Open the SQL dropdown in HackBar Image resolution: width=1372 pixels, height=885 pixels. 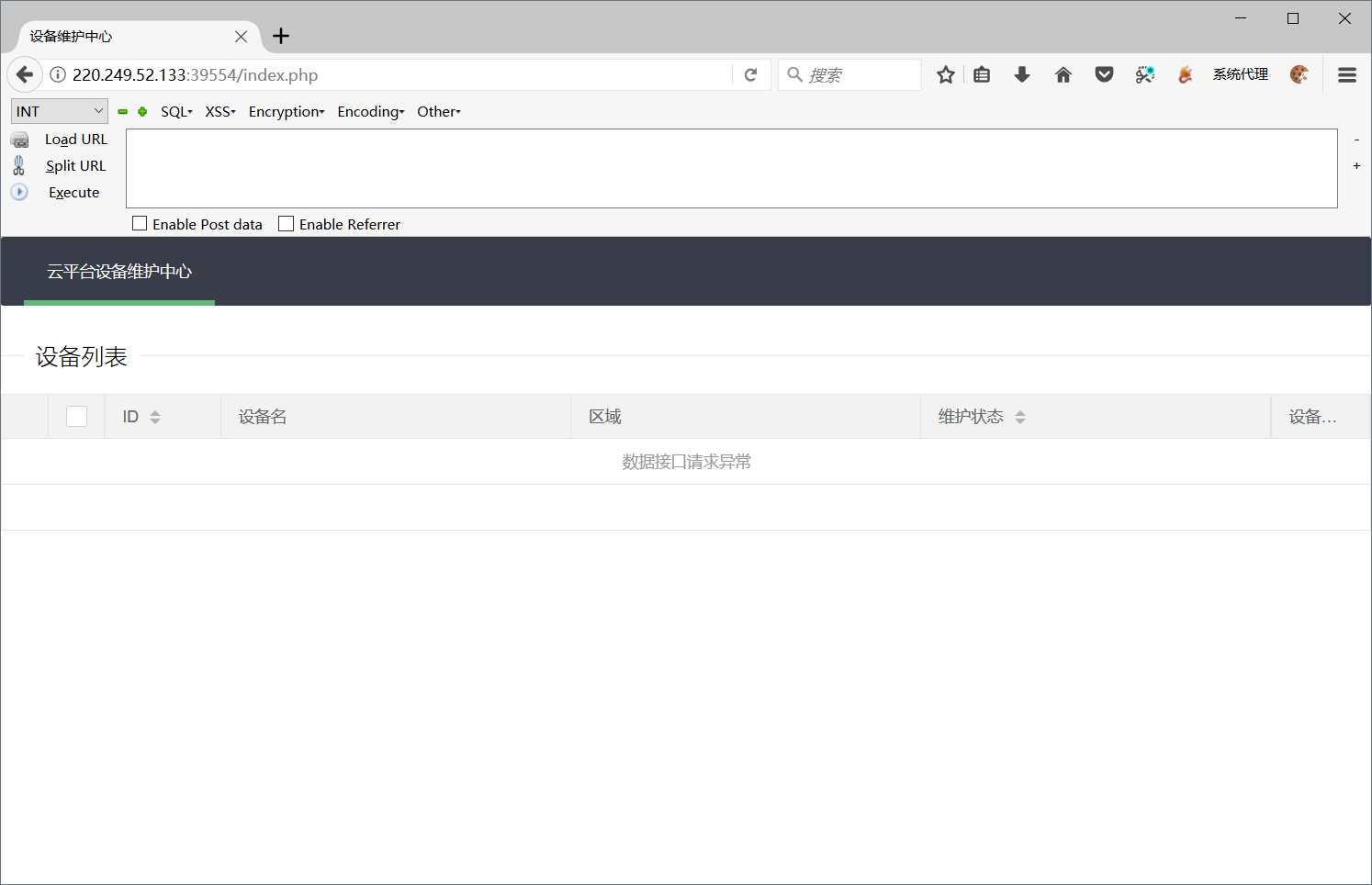(x=176, y=111)
